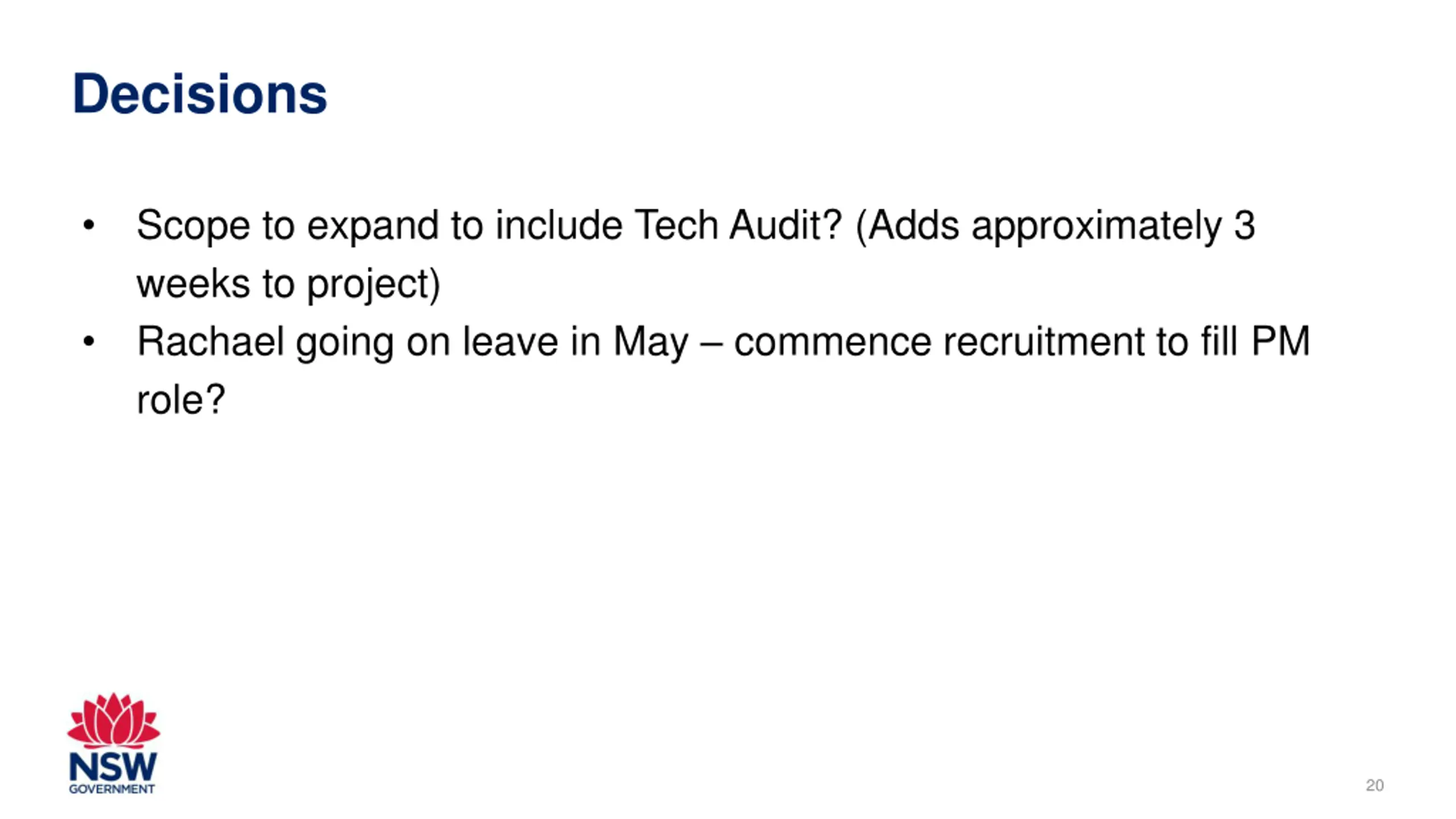Select the second bullet point marker
Viewport: 1456px width, 819px height.
(89, 342)
